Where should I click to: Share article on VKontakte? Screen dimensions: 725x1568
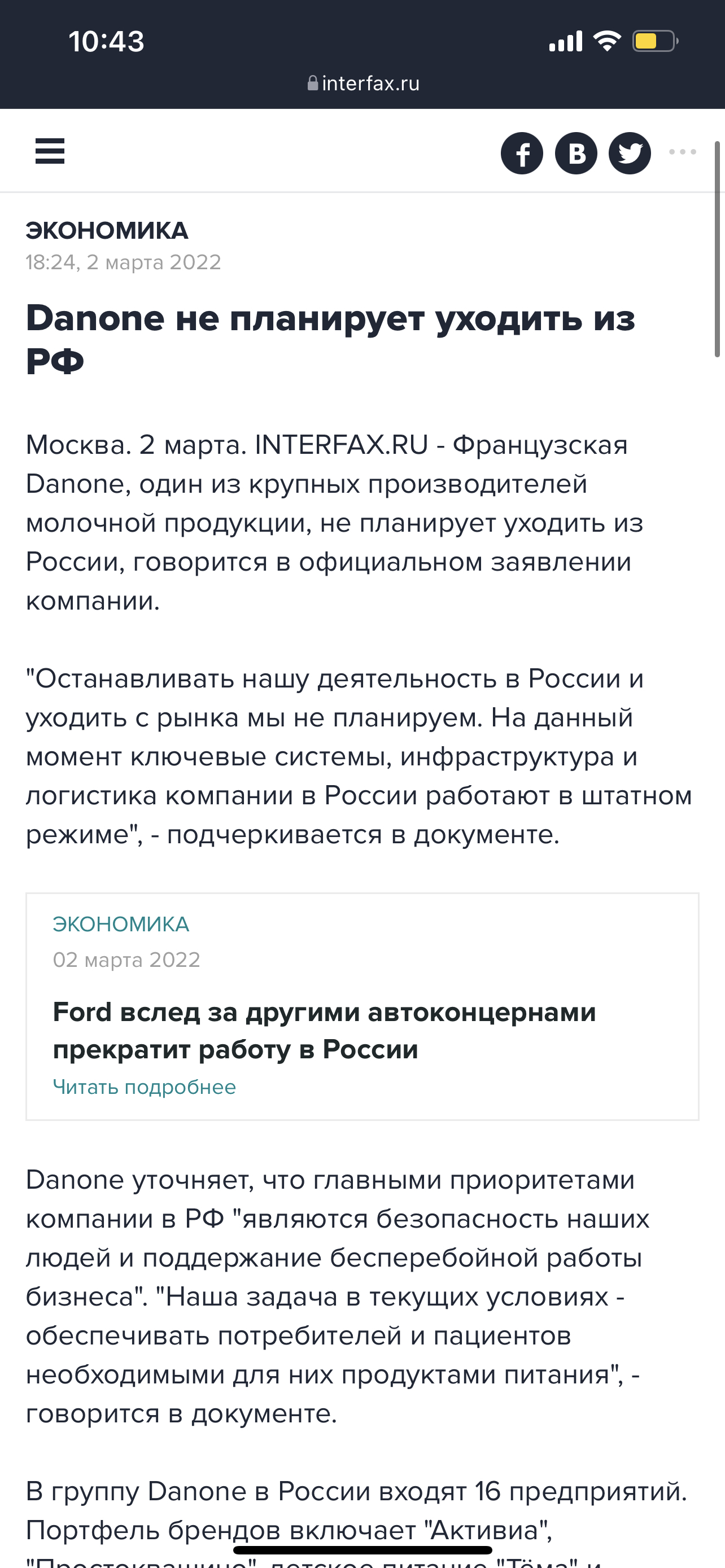pos(576,153)
